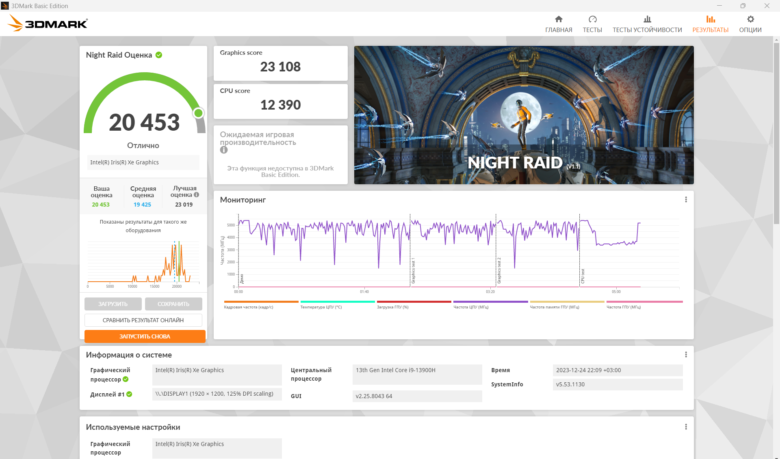Viewport: 780px width, 459px height.
Task: Click the Graphics score value 23 108
Action: [280, 67]
